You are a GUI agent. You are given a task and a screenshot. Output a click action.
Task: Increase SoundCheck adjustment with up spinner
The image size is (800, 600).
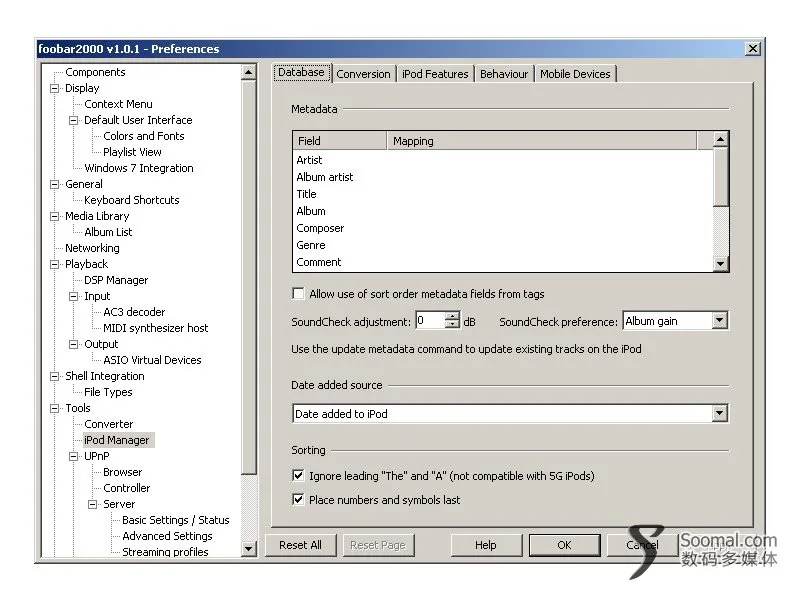[452, 316]
